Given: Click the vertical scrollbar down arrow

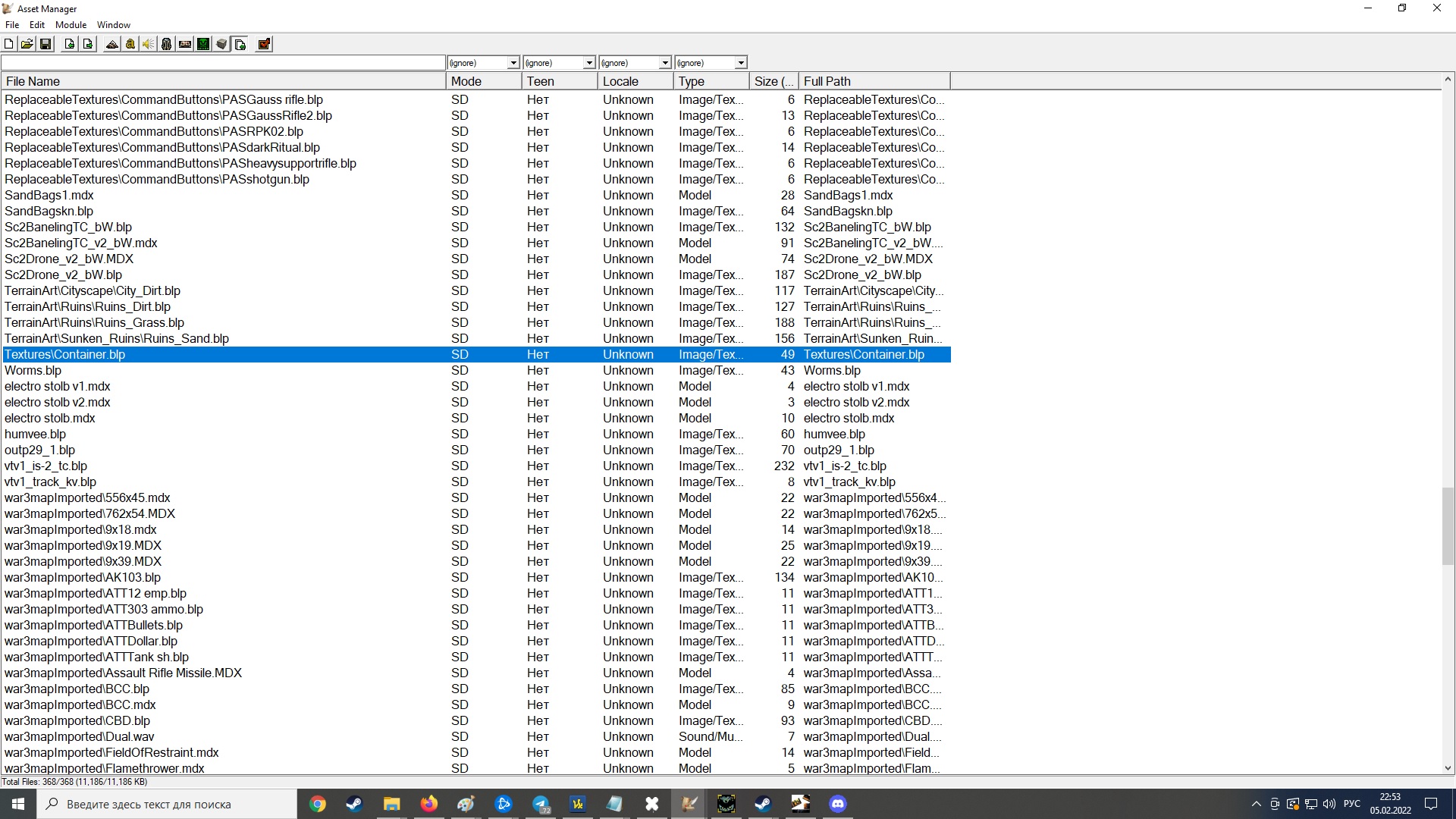Looking at the screenshot, I should (1448, 768).
